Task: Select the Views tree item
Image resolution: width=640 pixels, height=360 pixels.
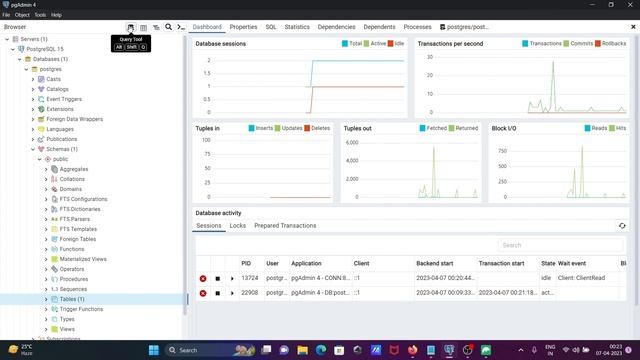Action: tap(67, 329)
